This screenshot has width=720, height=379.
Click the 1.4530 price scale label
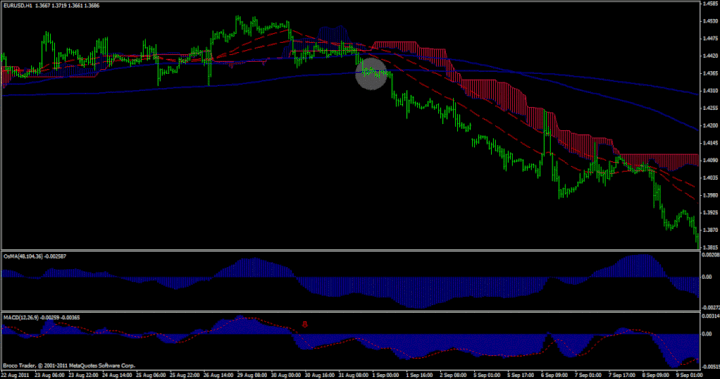[x=711, y=21]
